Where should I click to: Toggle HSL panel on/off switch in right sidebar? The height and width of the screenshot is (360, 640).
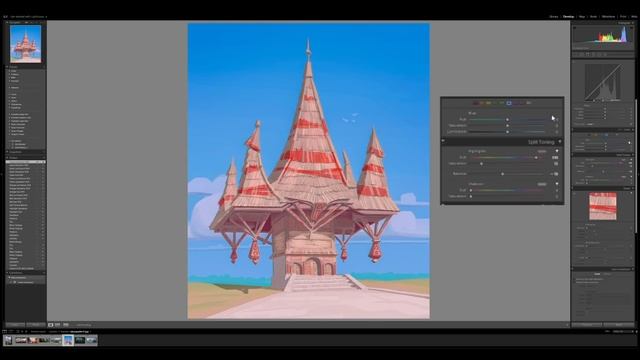click(573, 130)
